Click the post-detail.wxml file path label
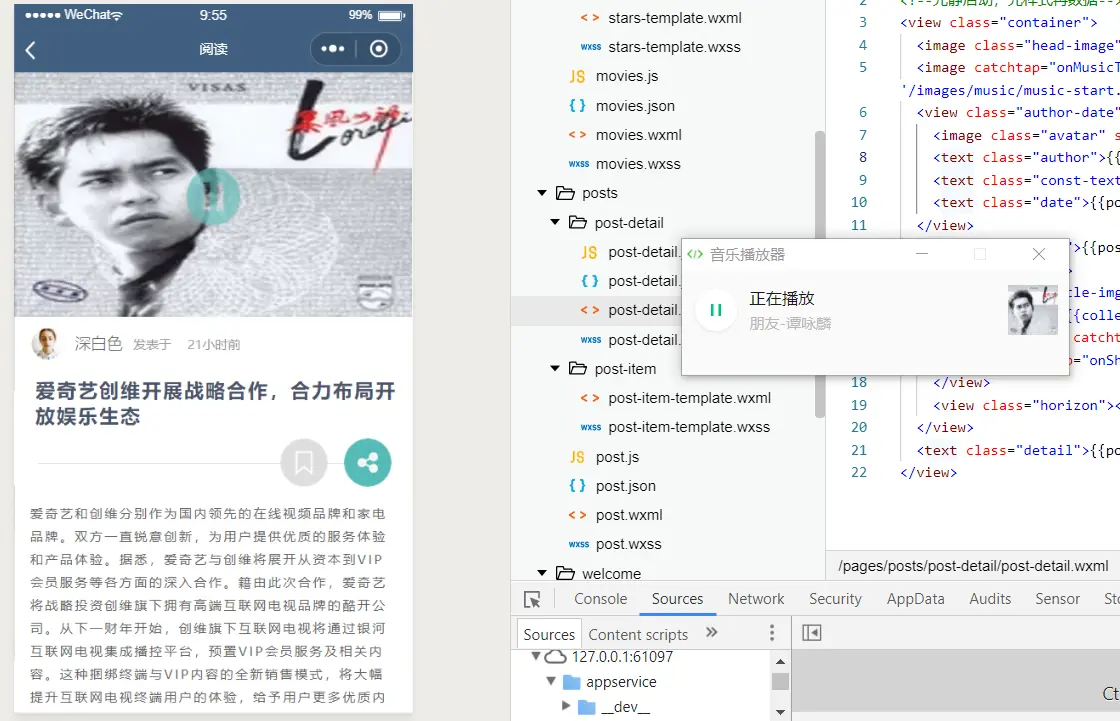The width and height of the screenshot is (1120, 721). [x=973, y=566]
